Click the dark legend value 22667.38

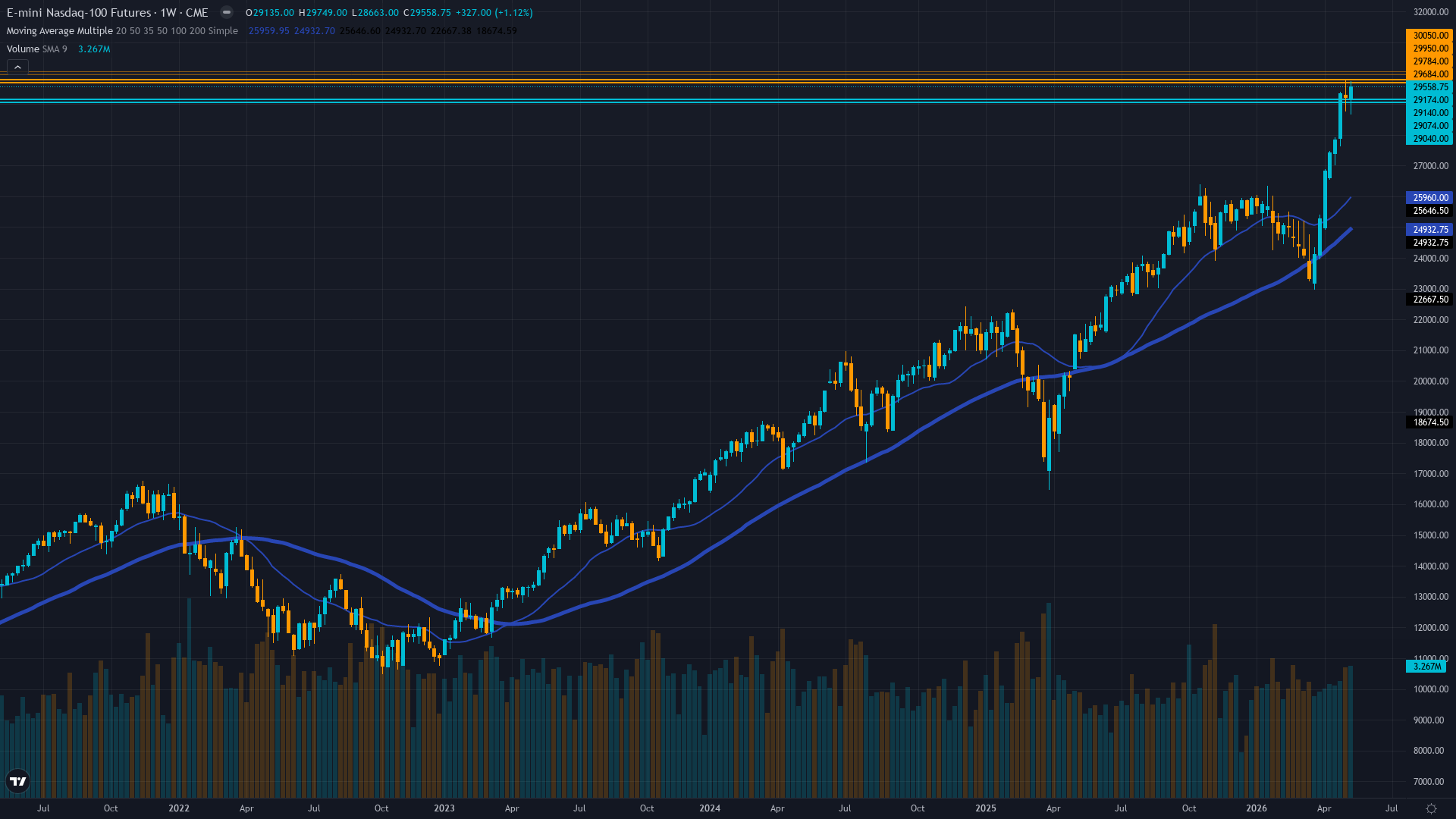click(x=451, y=31)
